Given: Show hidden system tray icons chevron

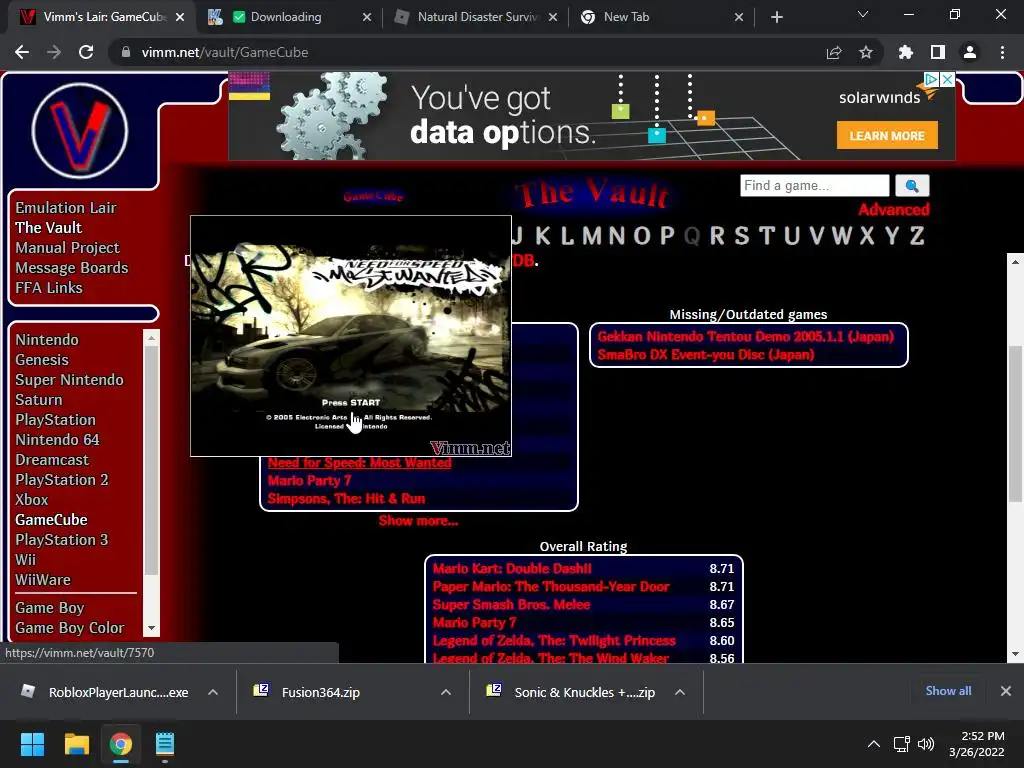Looking at the screenshot, I should (x=874, y=744).
